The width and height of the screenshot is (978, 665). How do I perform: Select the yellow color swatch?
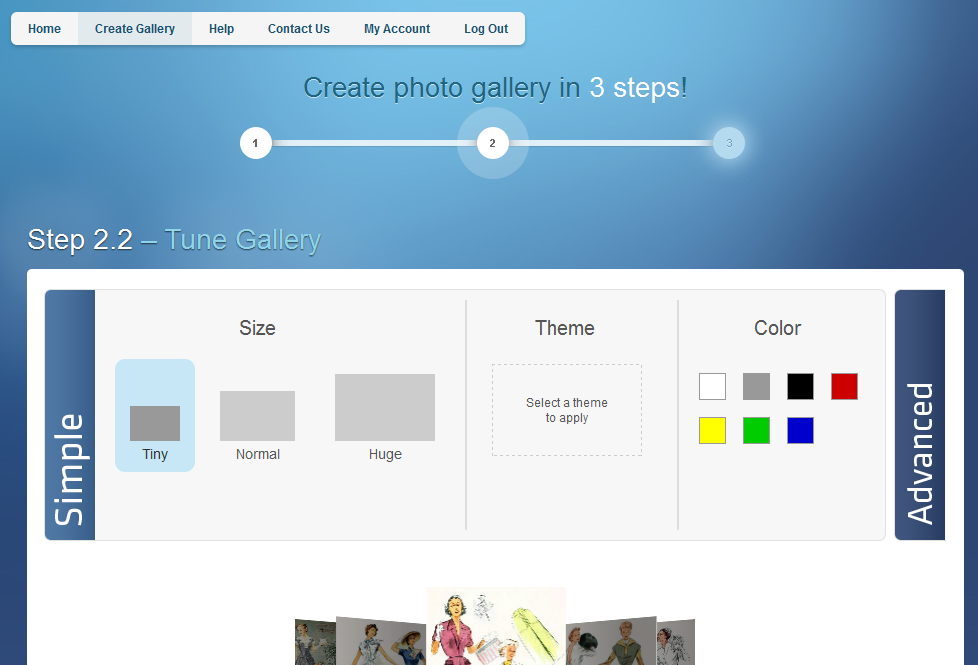pos(712,430)
